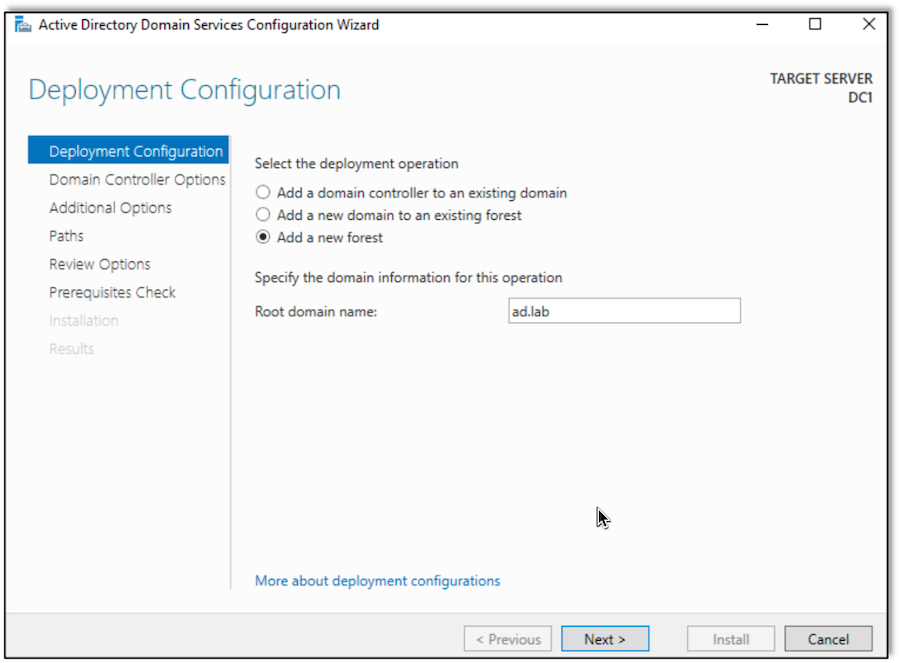
Task: Select Deployment Configuration in the sidebar
Action: (135, 151)
